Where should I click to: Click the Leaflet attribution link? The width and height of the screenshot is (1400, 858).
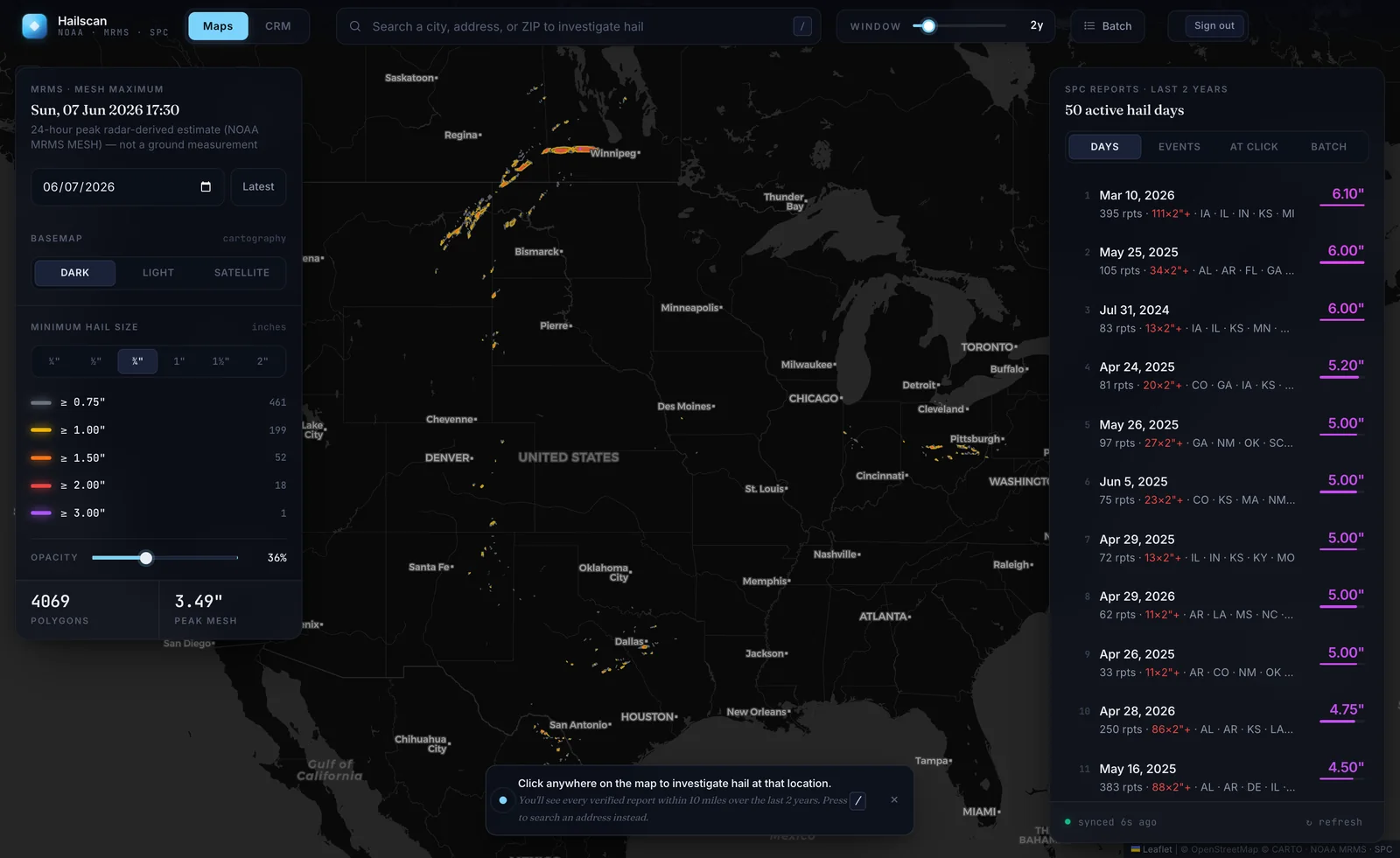1151,849
